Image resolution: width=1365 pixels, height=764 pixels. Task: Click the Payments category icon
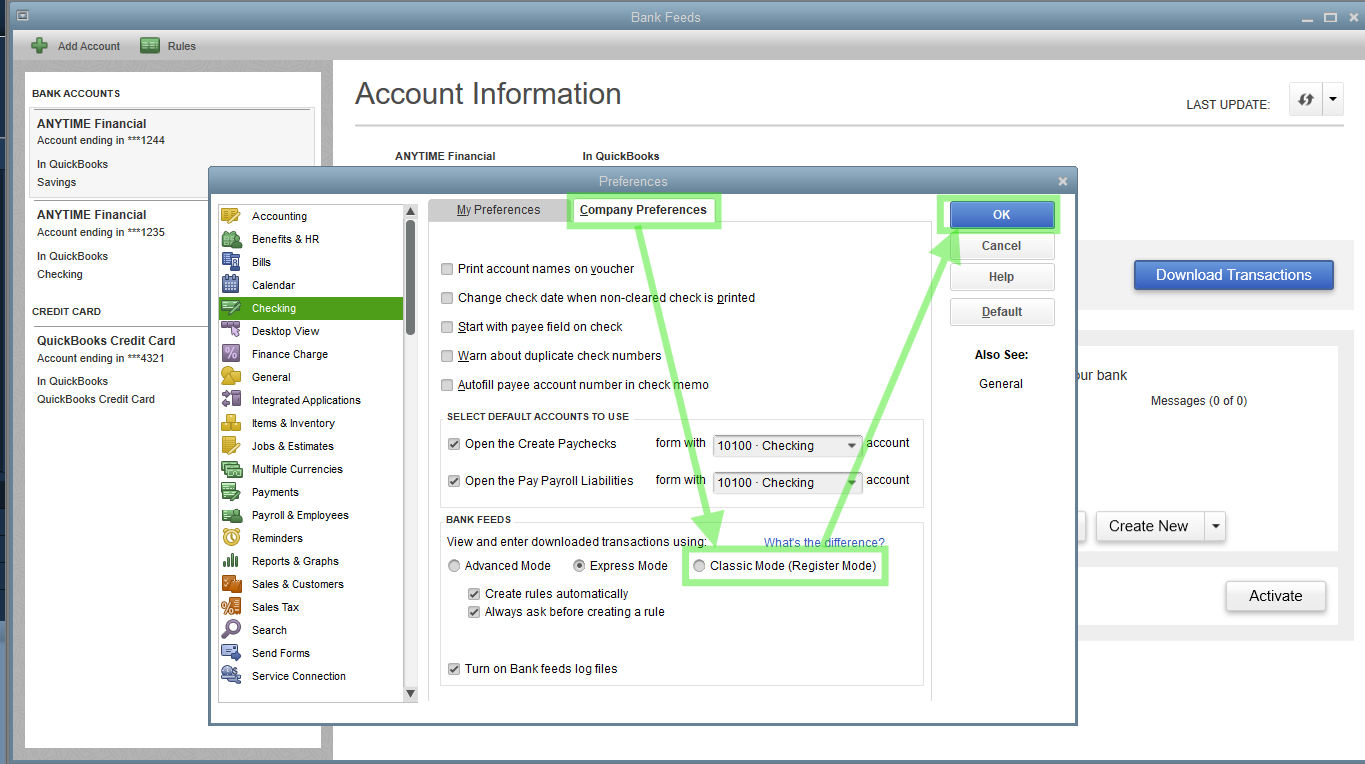point(231,492)
